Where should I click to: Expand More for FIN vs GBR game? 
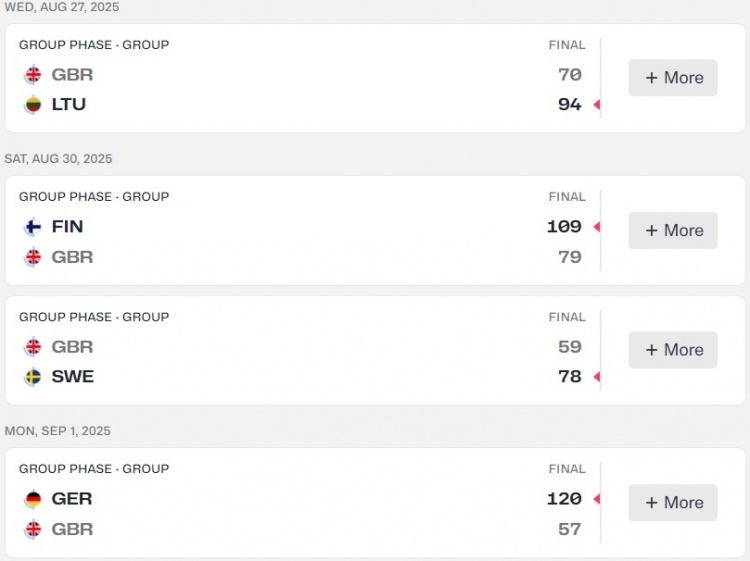673,230
